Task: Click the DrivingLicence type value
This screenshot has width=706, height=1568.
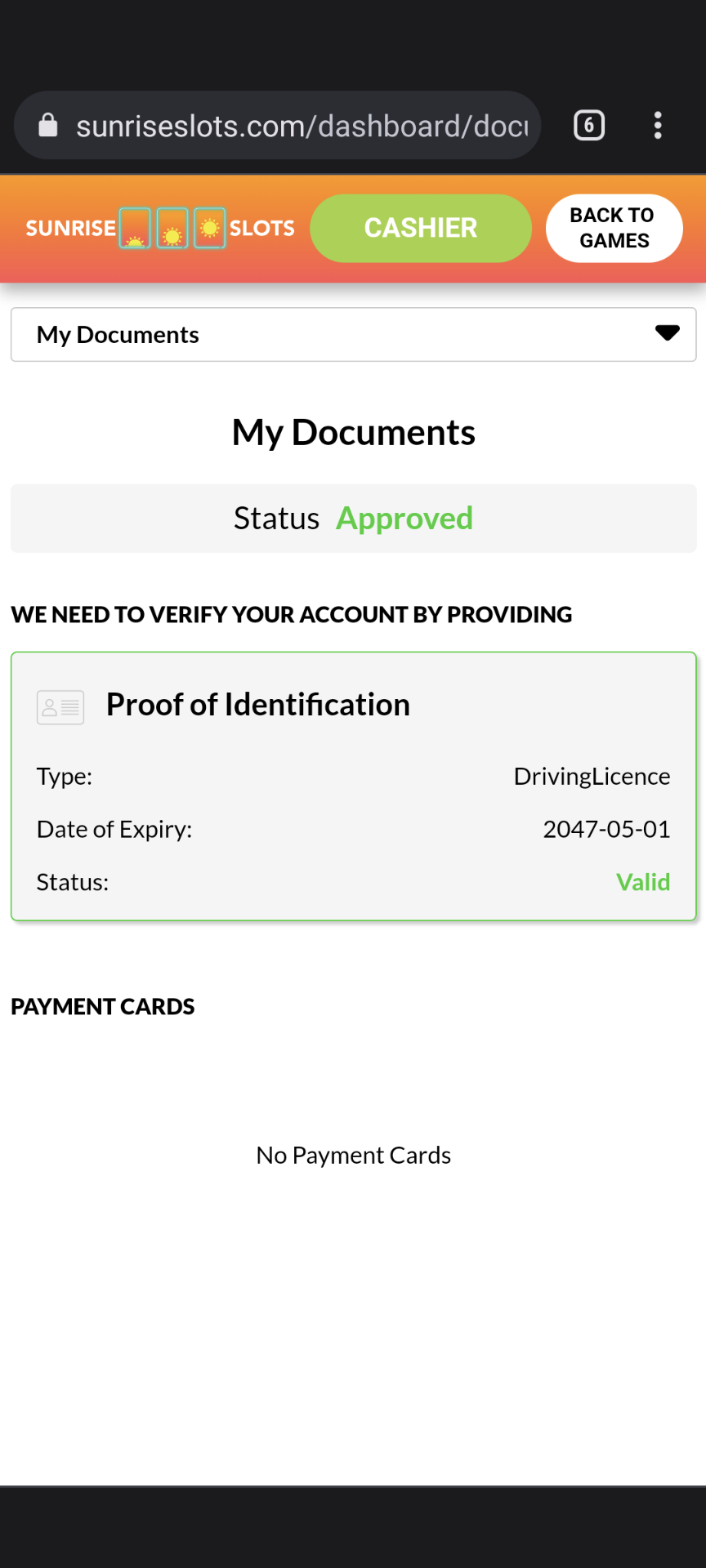Action: (x=592, y=777)
